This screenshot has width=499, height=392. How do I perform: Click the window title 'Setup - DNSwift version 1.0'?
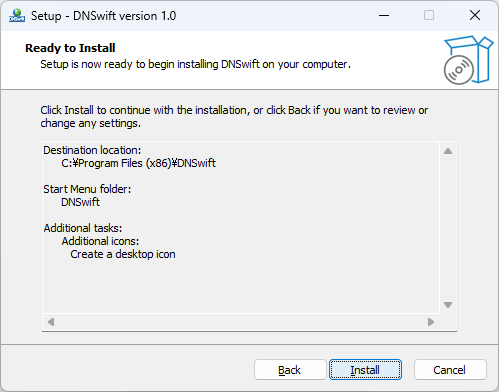(x=104, y=16)
